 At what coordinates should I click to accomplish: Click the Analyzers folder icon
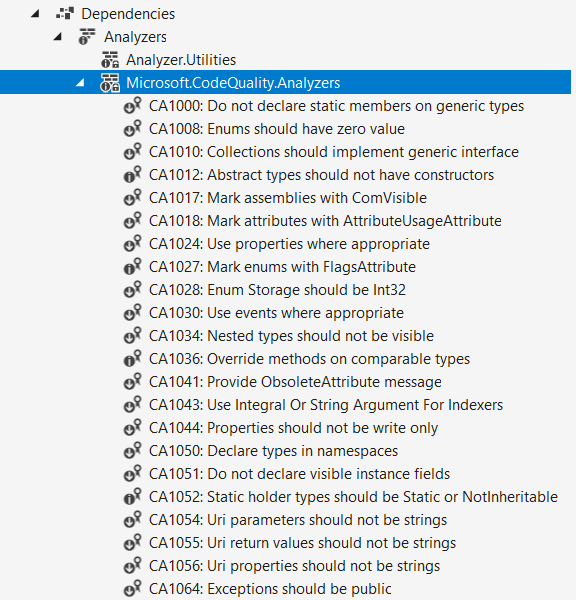(87, 37)
